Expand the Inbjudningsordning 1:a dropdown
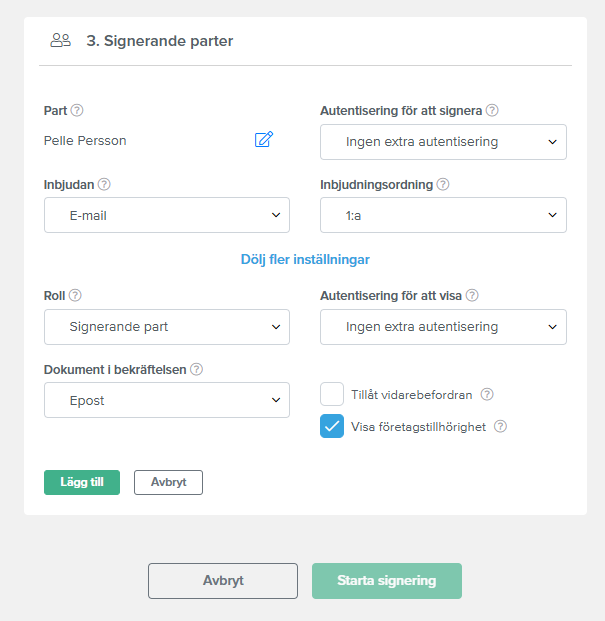 click(x=443, y=215)
